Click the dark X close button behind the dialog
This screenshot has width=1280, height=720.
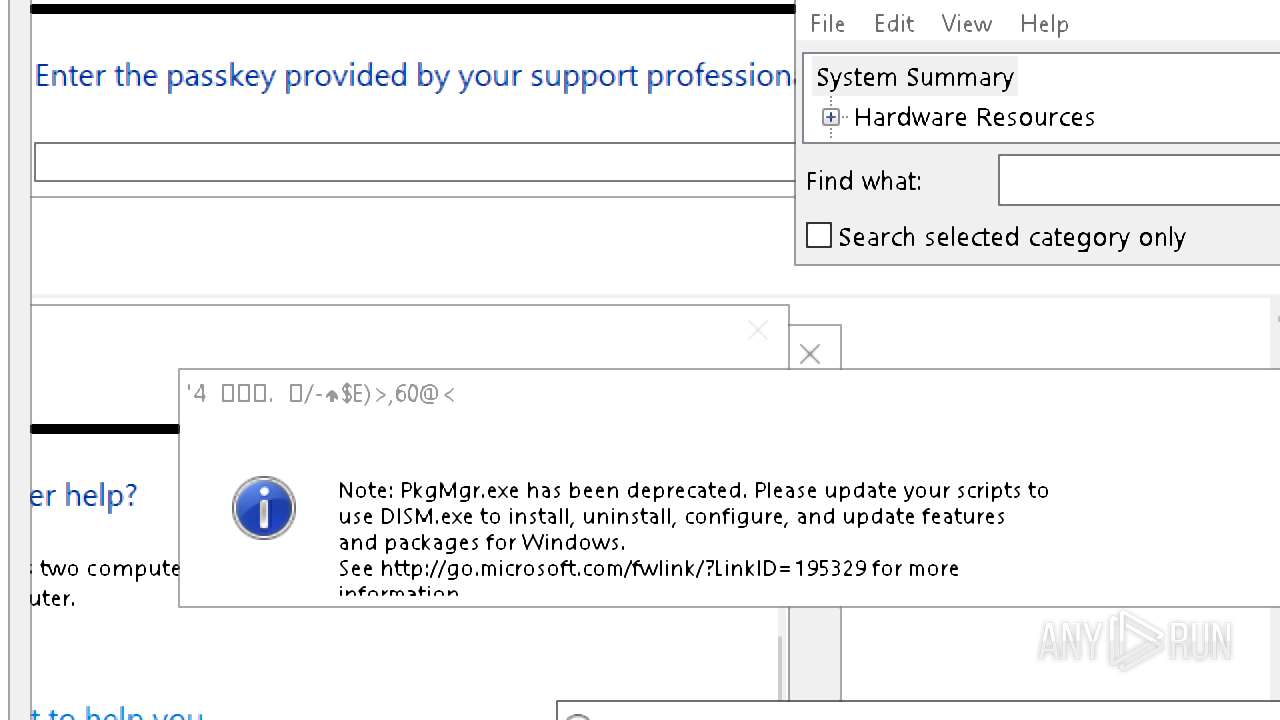pos(810,354)
